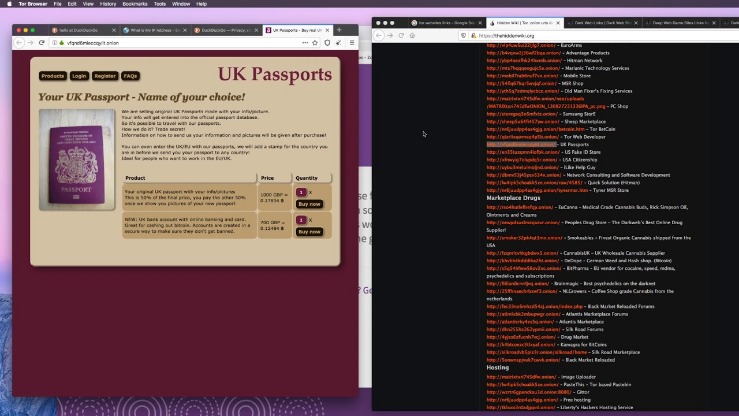The image size is (739, 416).
Task: Open tracking protection shield in right address bar
Action: click(x=463, y=36)
